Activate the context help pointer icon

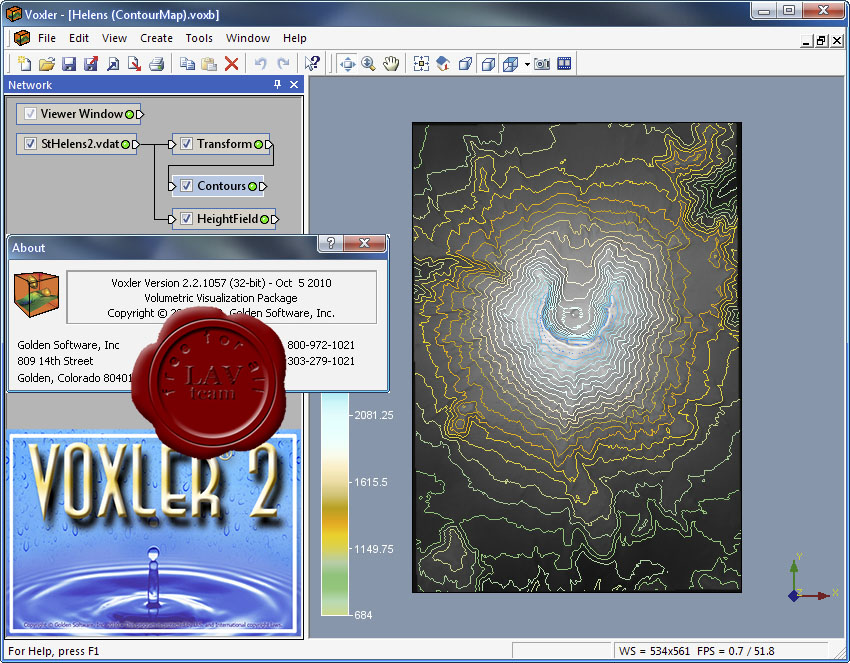point(312,64)
